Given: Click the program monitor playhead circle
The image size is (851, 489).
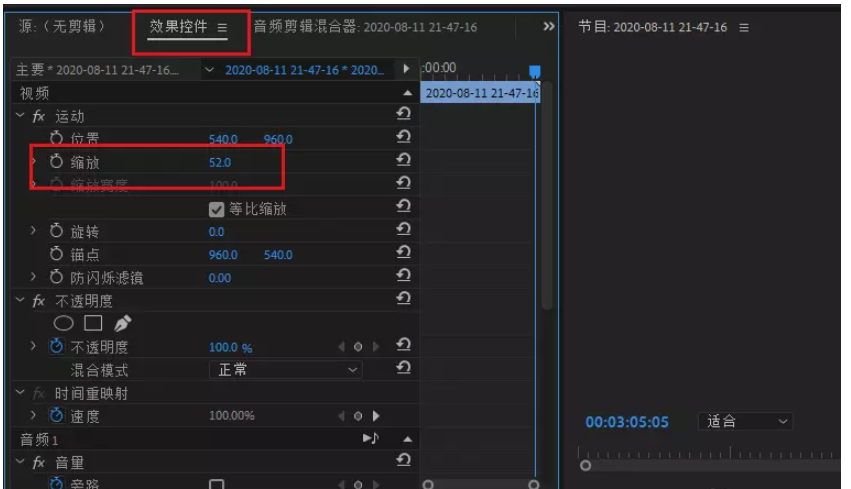Looking at the screenshot, I should pos(585,466).
